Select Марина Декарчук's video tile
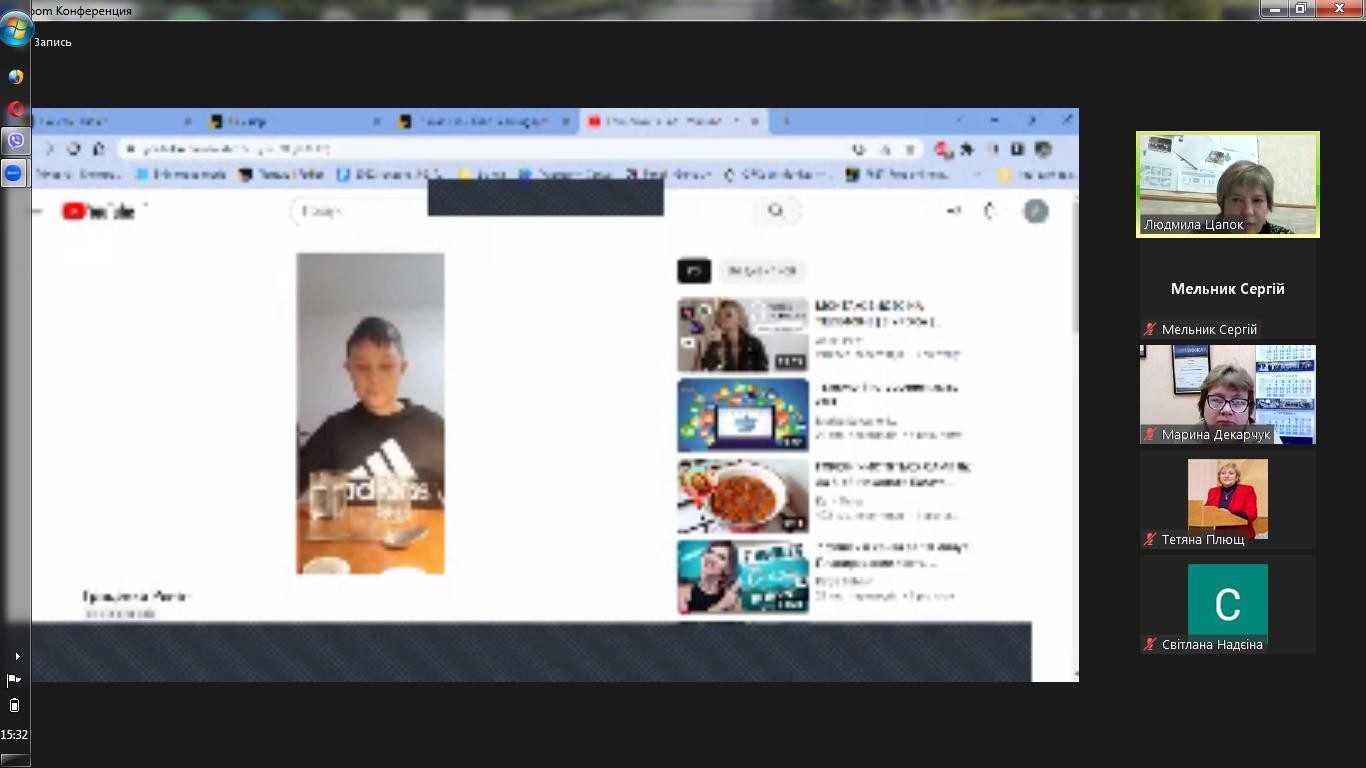This screenshot has width=1366, height=768. coord(1228,394)
